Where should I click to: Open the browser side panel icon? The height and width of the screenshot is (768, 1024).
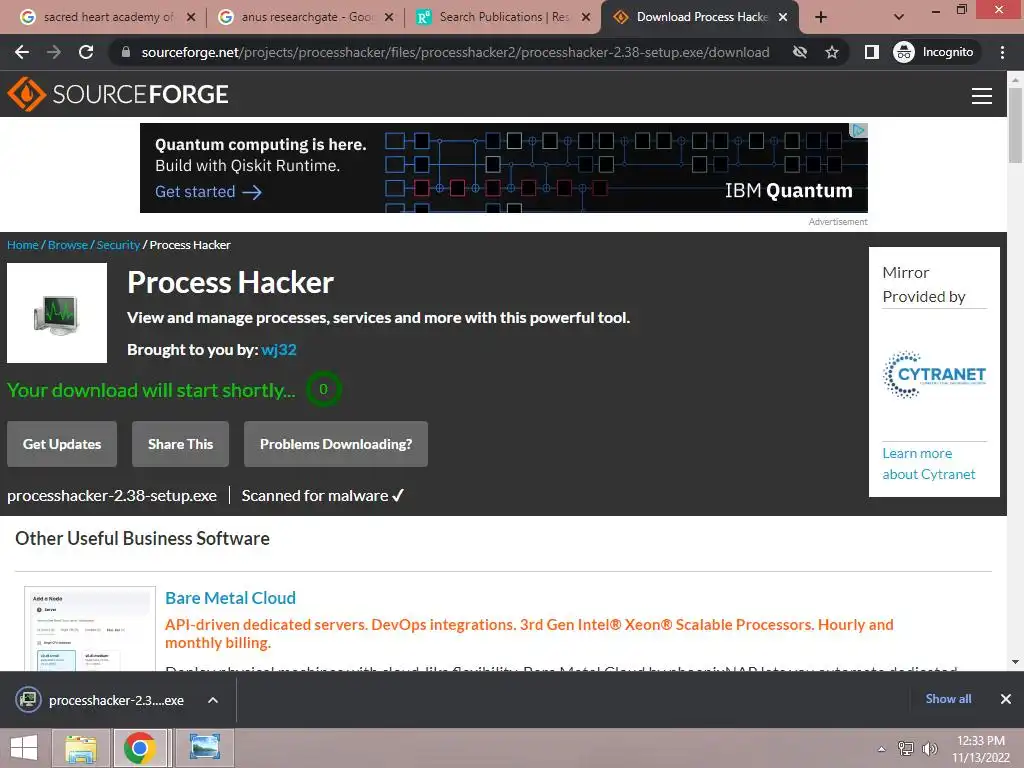coord(872,52)
